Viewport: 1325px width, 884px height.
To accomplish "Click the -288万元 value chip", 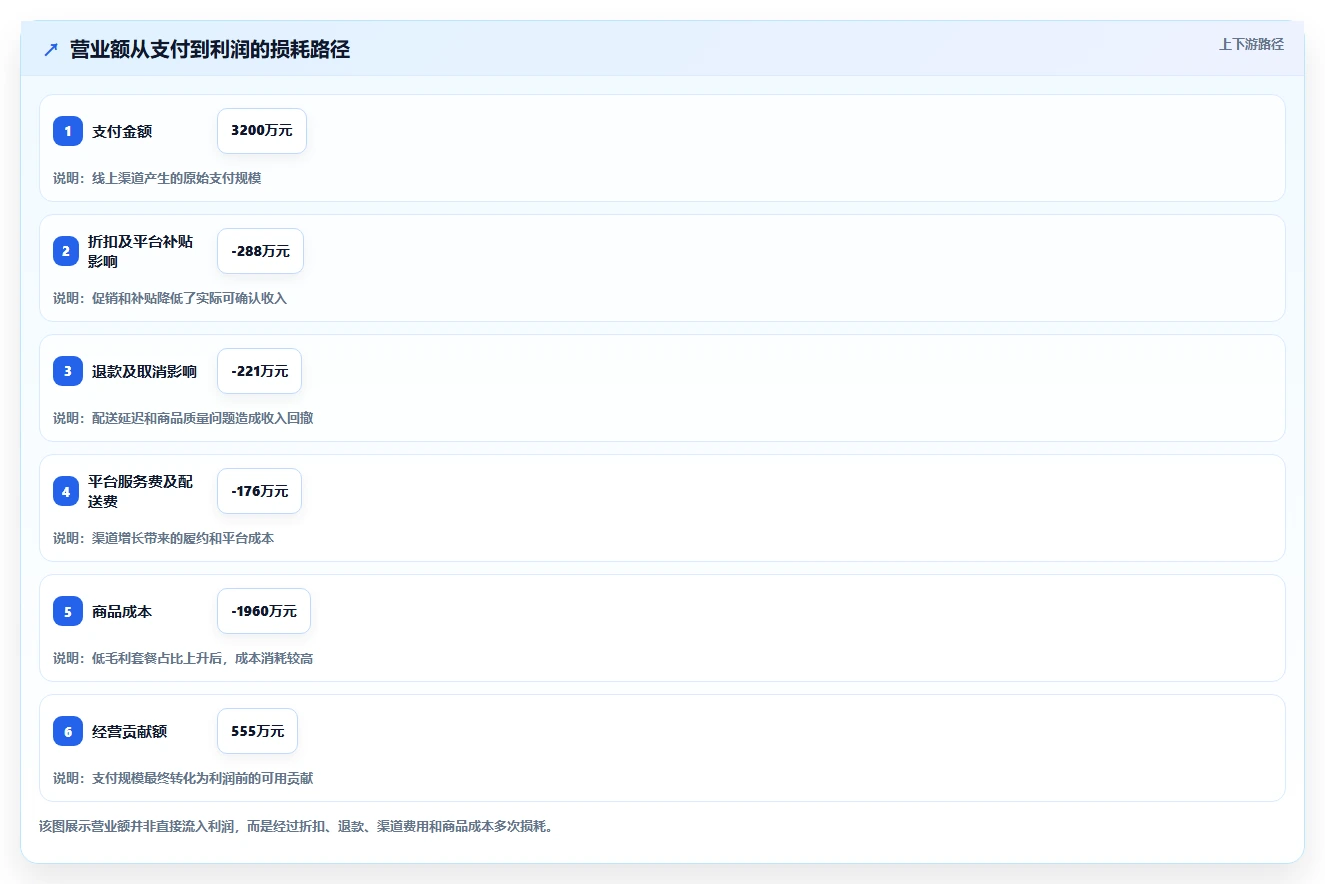I will [x=260, y=251].
